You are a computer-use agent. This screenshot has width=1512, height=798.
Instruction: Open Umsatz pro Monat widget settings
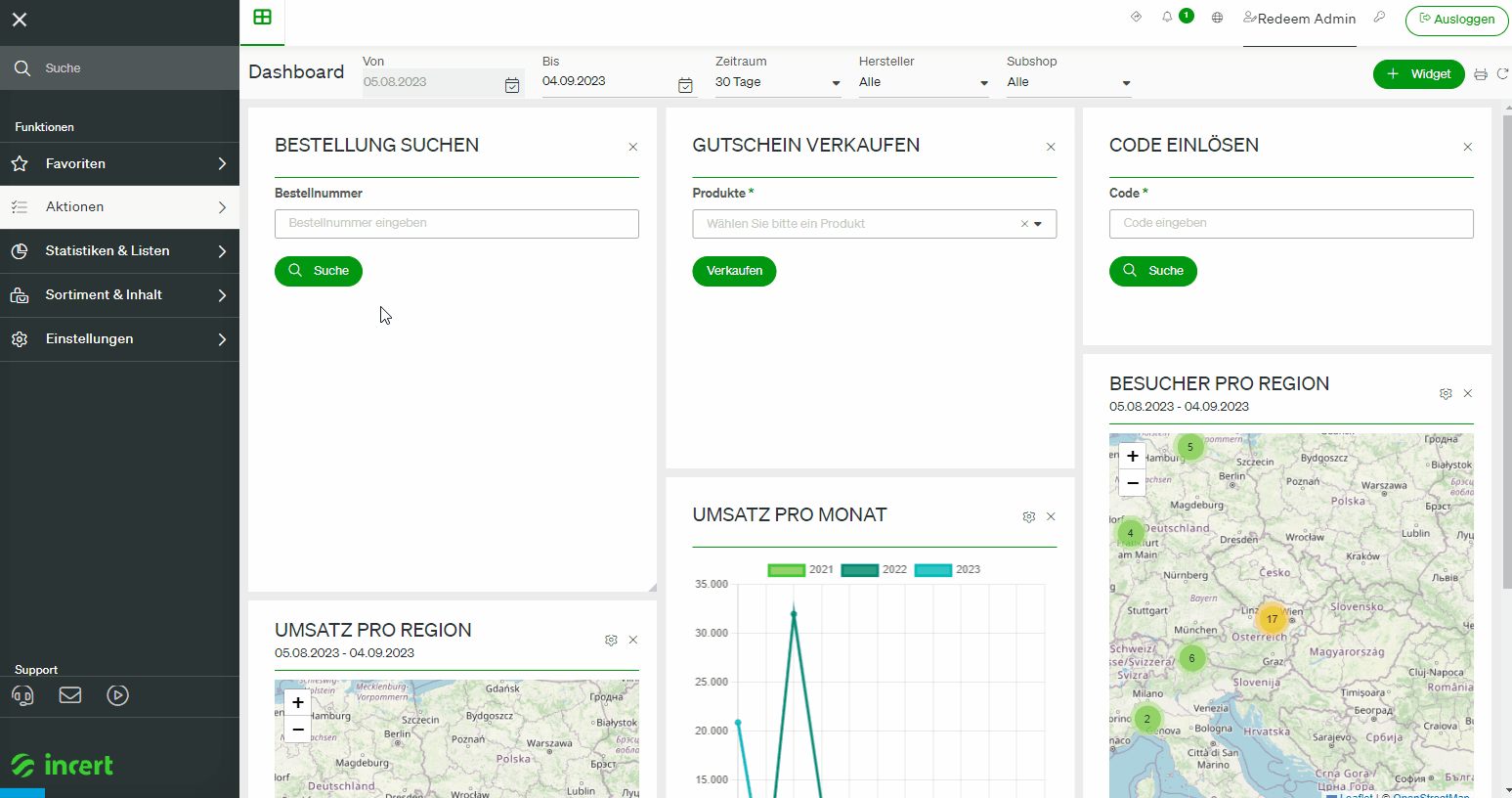coord(1029,517)
